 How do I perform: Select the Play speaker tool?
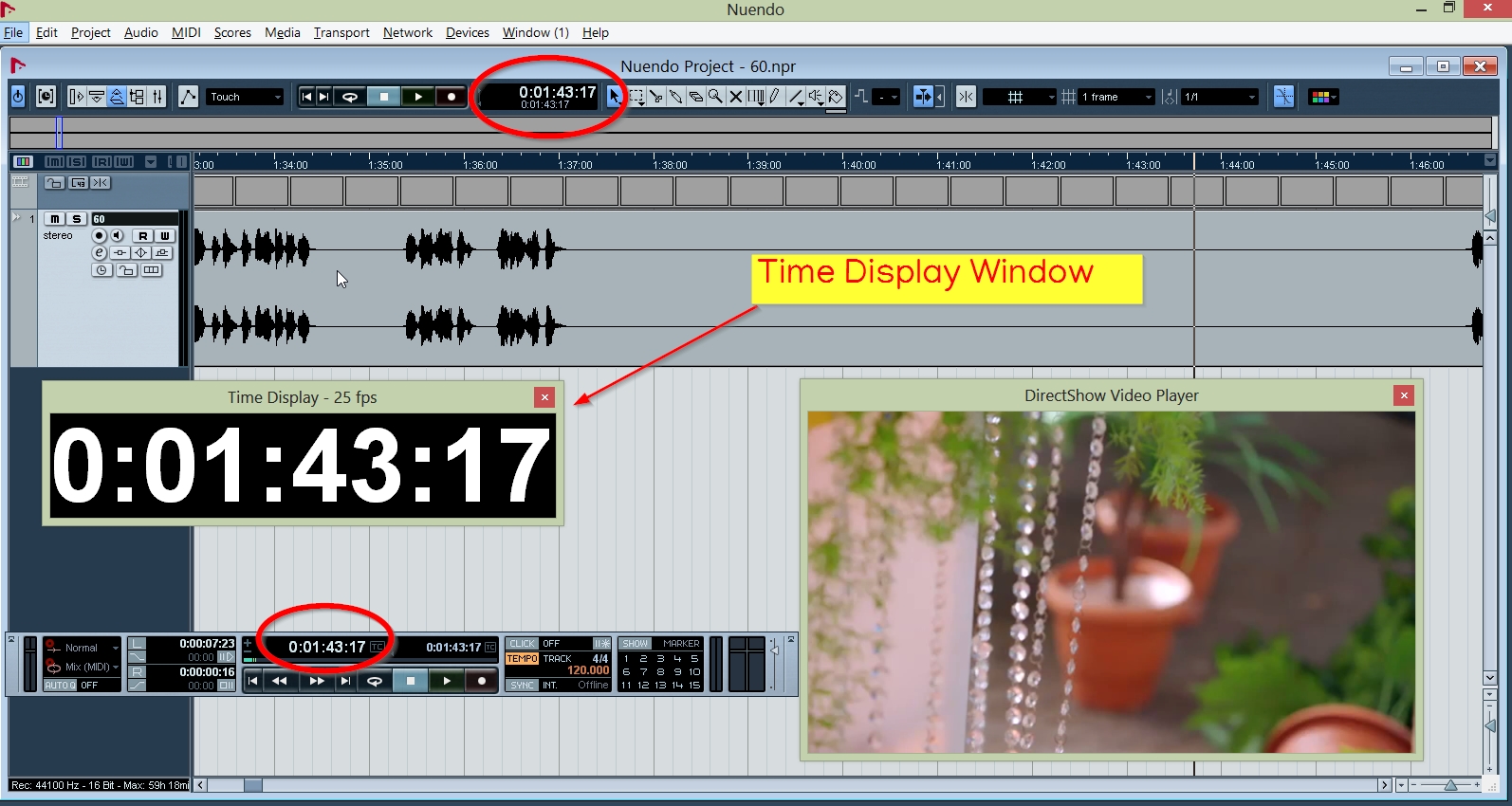816,97
